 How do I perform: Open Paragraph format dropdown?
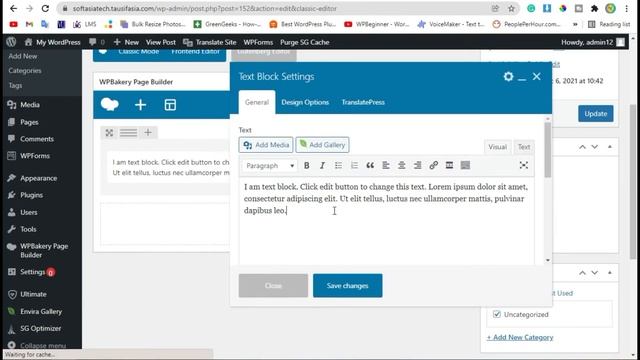(270, 165)
